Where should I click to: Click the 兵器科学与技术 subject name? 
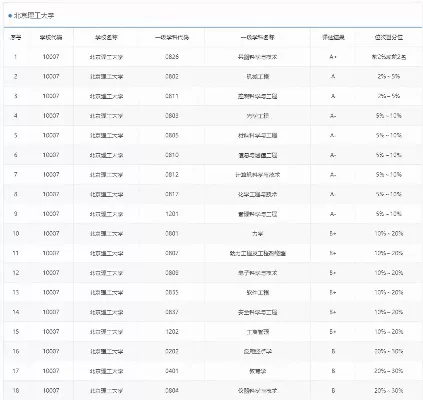point(257,57)
